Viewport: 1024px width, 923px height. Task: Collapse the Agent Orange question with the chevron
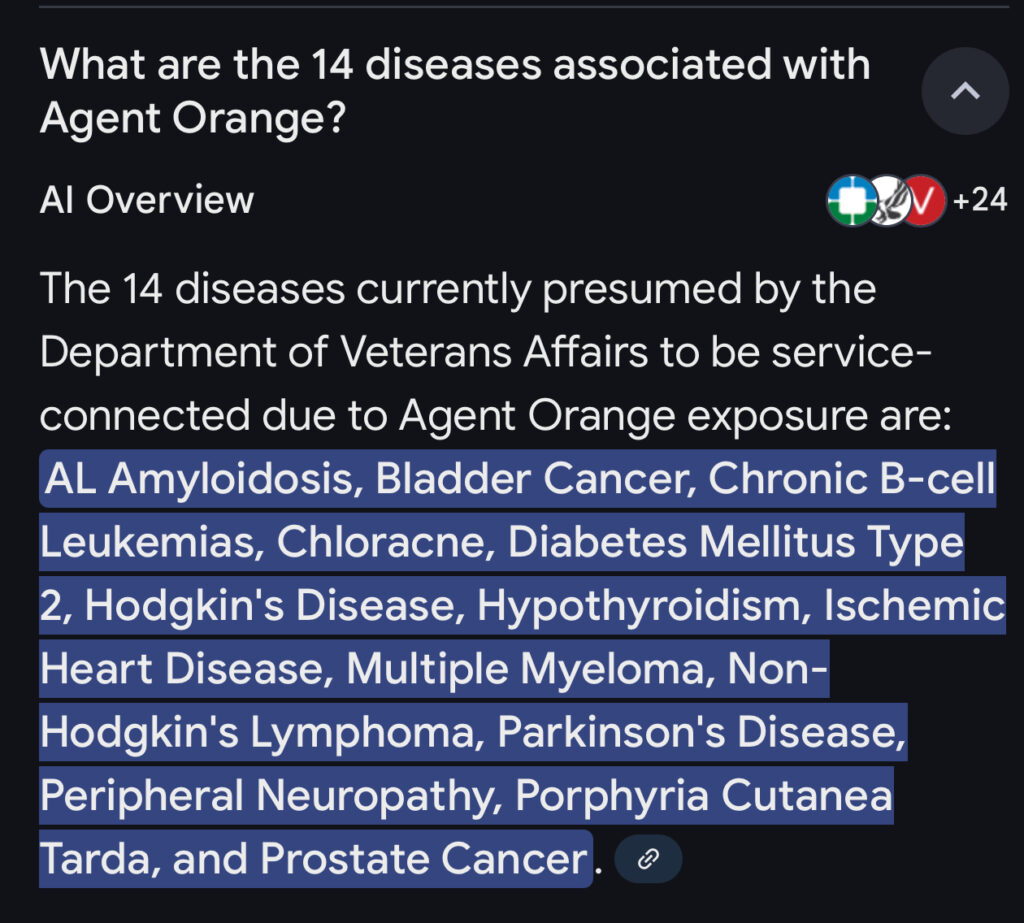pos(965,91)
